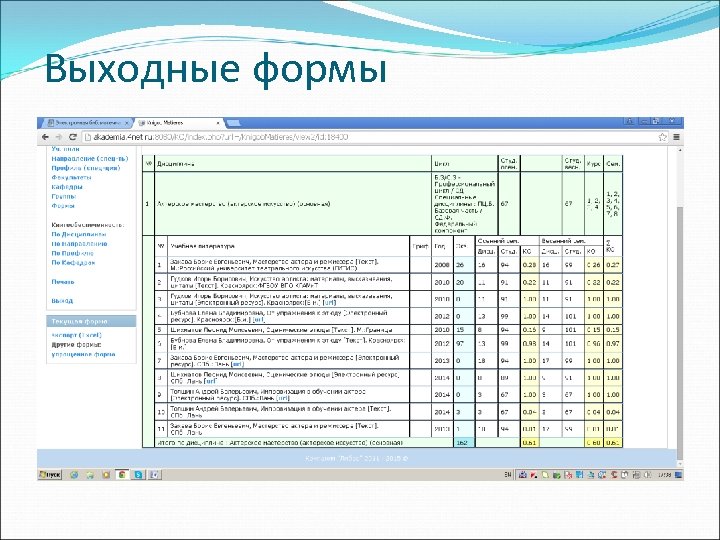
Task: Select the Knigo Matieres browser tab
Action: tap(177, 123)
